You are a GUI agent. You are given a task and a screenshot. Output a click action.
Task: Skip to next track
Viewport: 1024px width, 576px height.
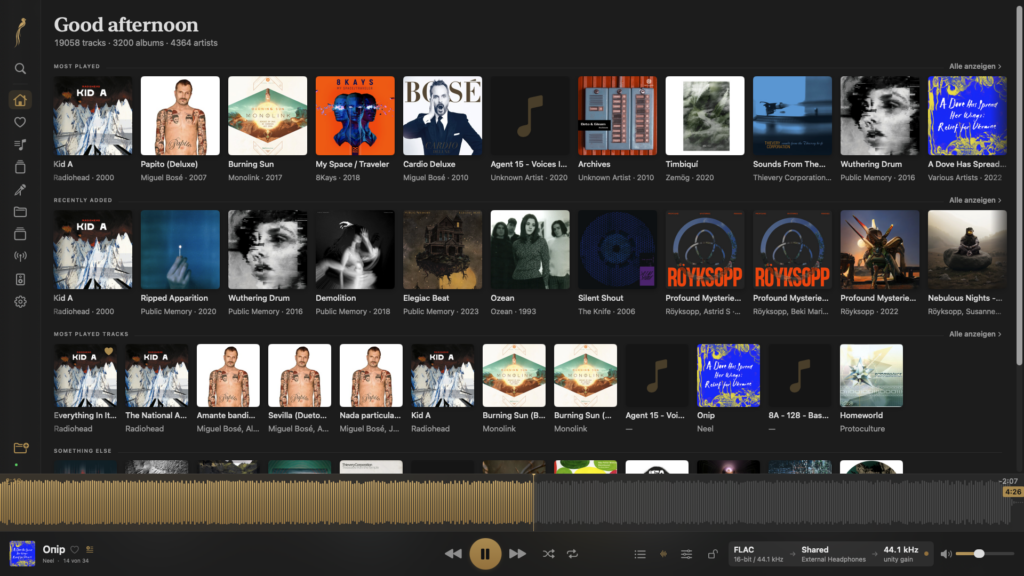(517, 554)
